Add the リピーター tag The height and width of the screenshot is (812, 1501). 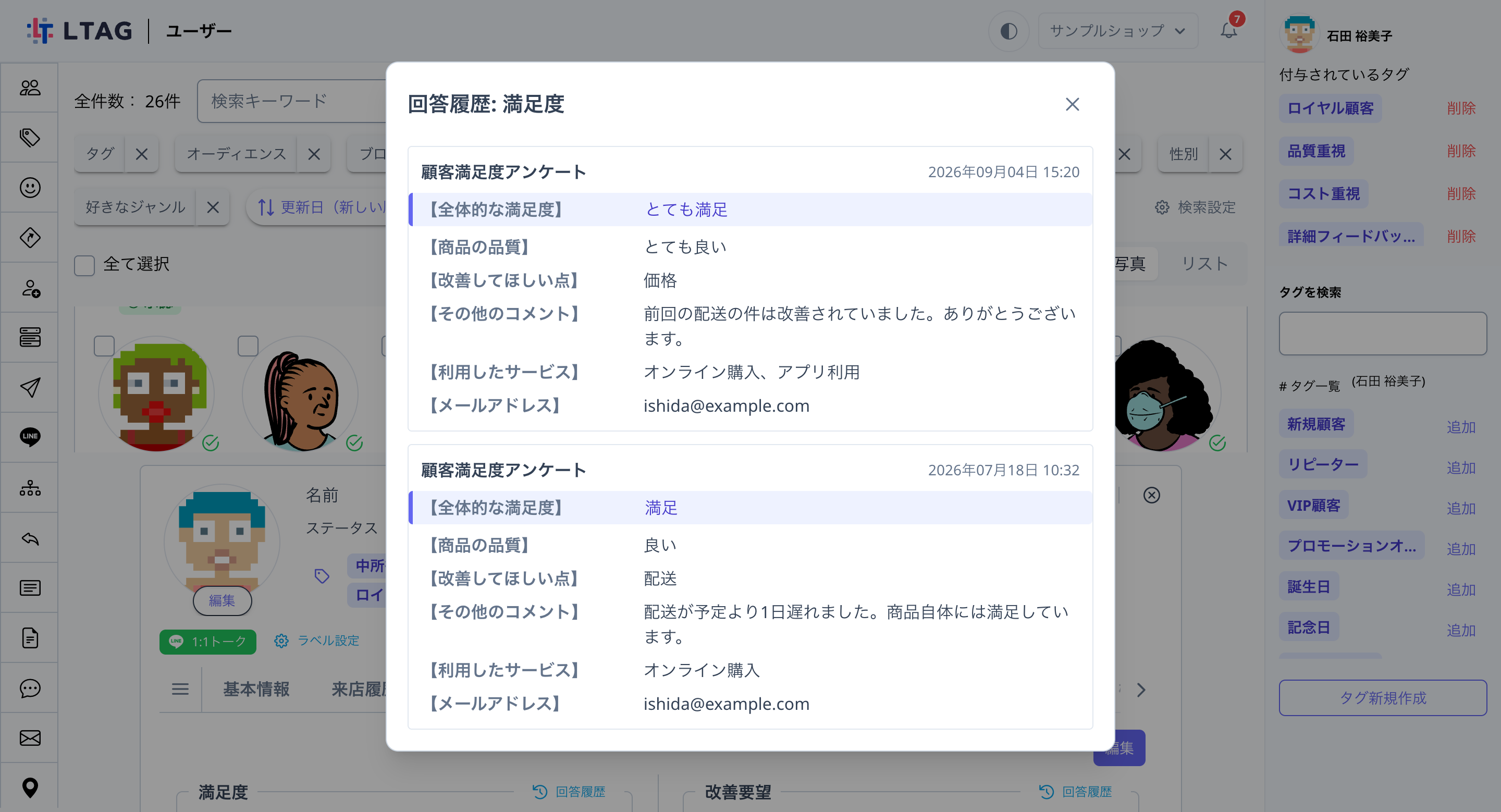(1461, 467)
